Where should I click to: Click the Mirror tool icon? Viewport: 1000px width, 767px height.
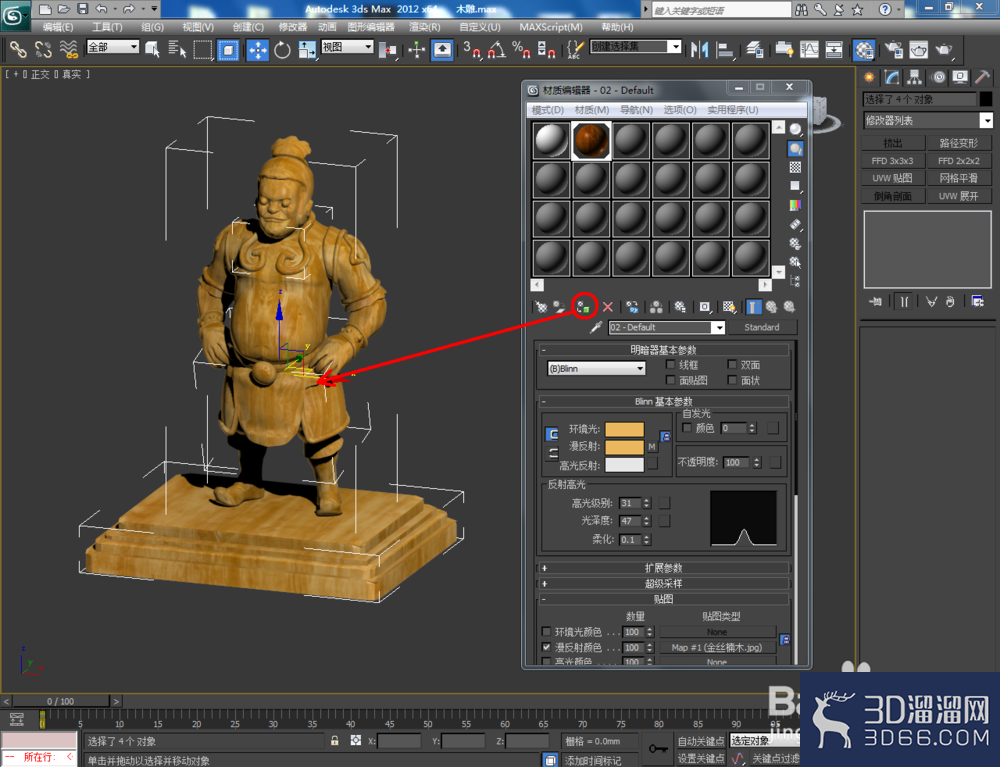pos(699,50)
